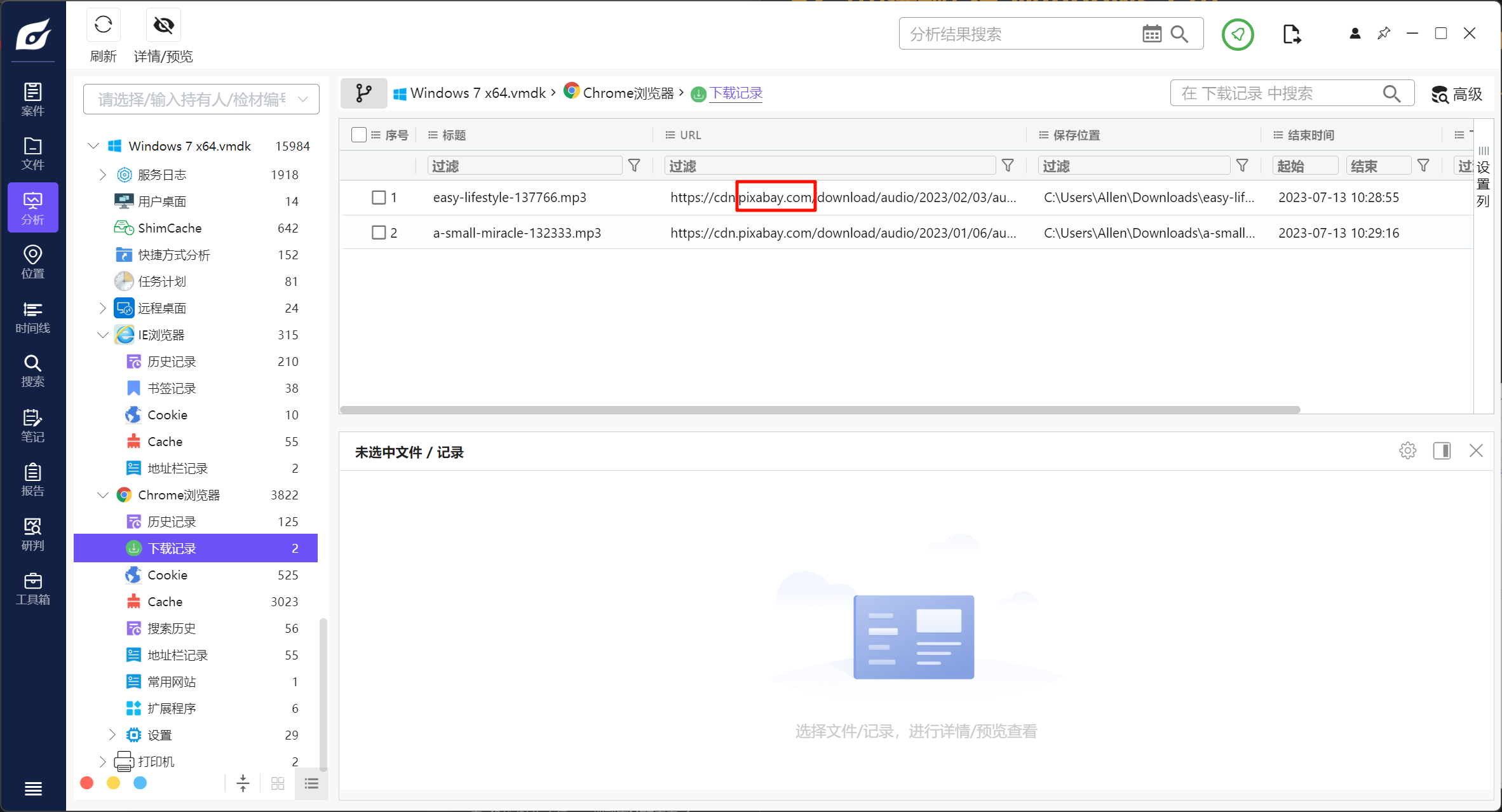Image resolution: width=1502 pixels, height=812 pixels.
Task: Click the Refresh (刷新) icon
Action: (x=103, y=25)
